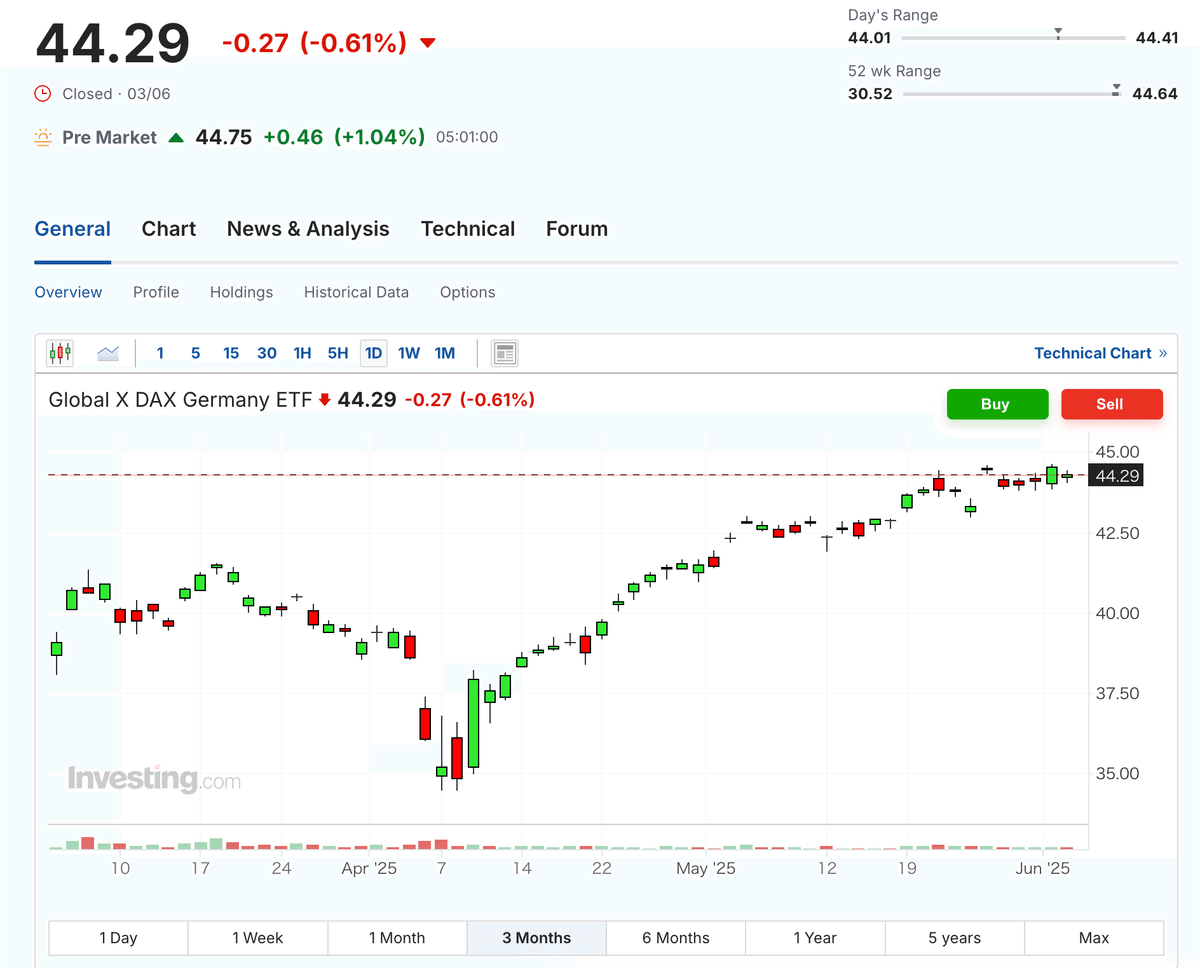1200x968 pixels.
Task: Click the day's low value 44.01
Action: (870, 38)
